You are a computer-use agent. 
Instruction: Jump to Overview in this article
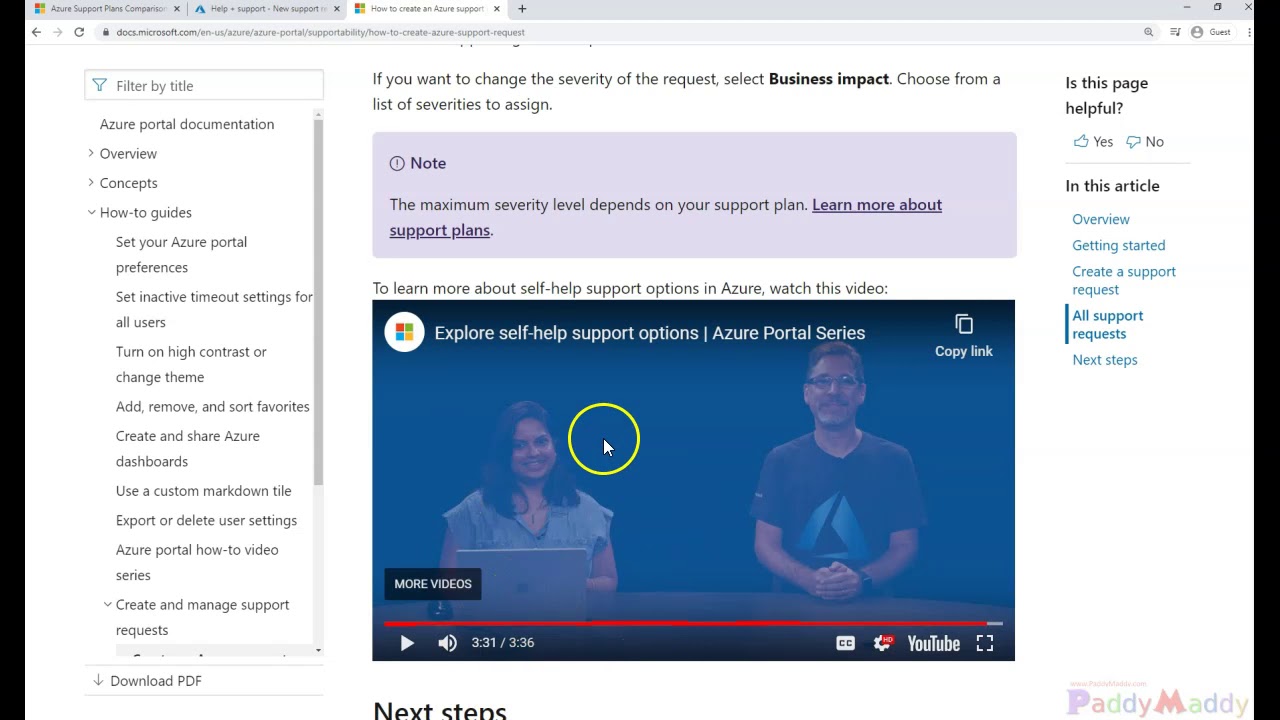[1101, 219]
